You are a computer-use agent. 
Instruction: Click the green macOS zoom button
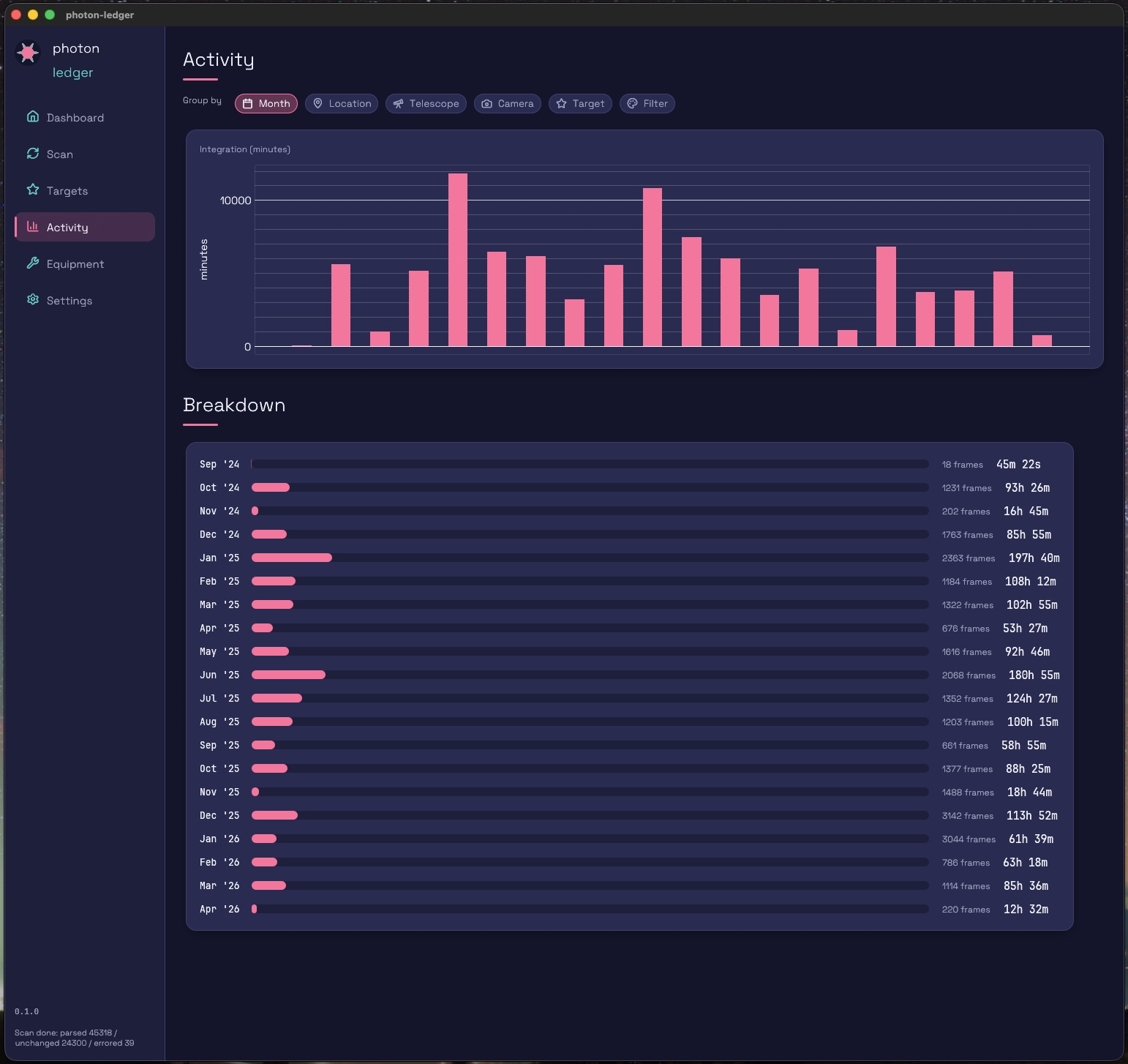(50, 15)
